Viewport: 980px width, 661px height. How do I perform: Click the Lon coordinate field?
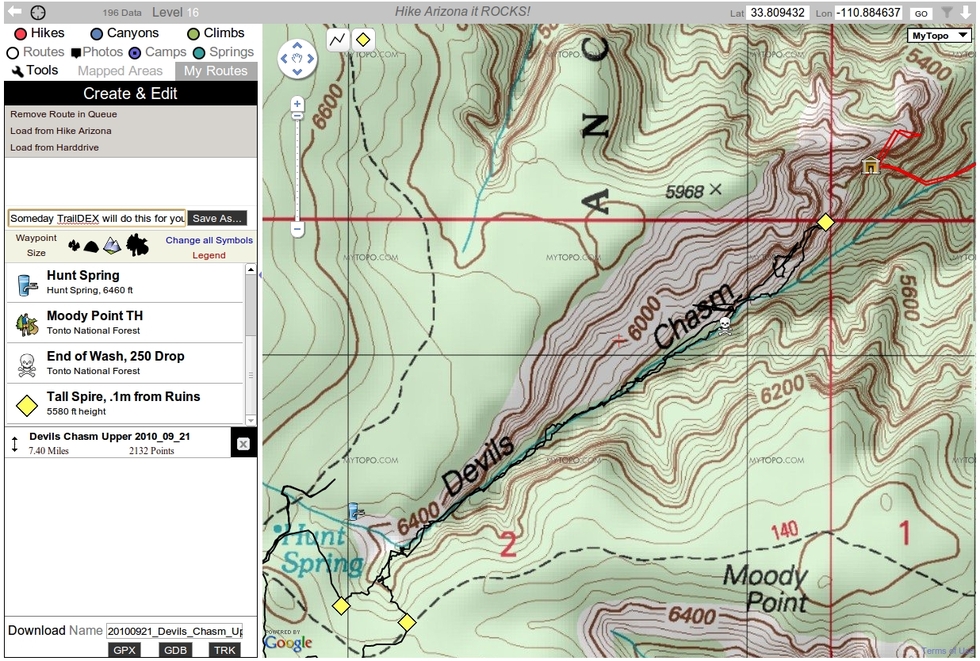[868, 12]
